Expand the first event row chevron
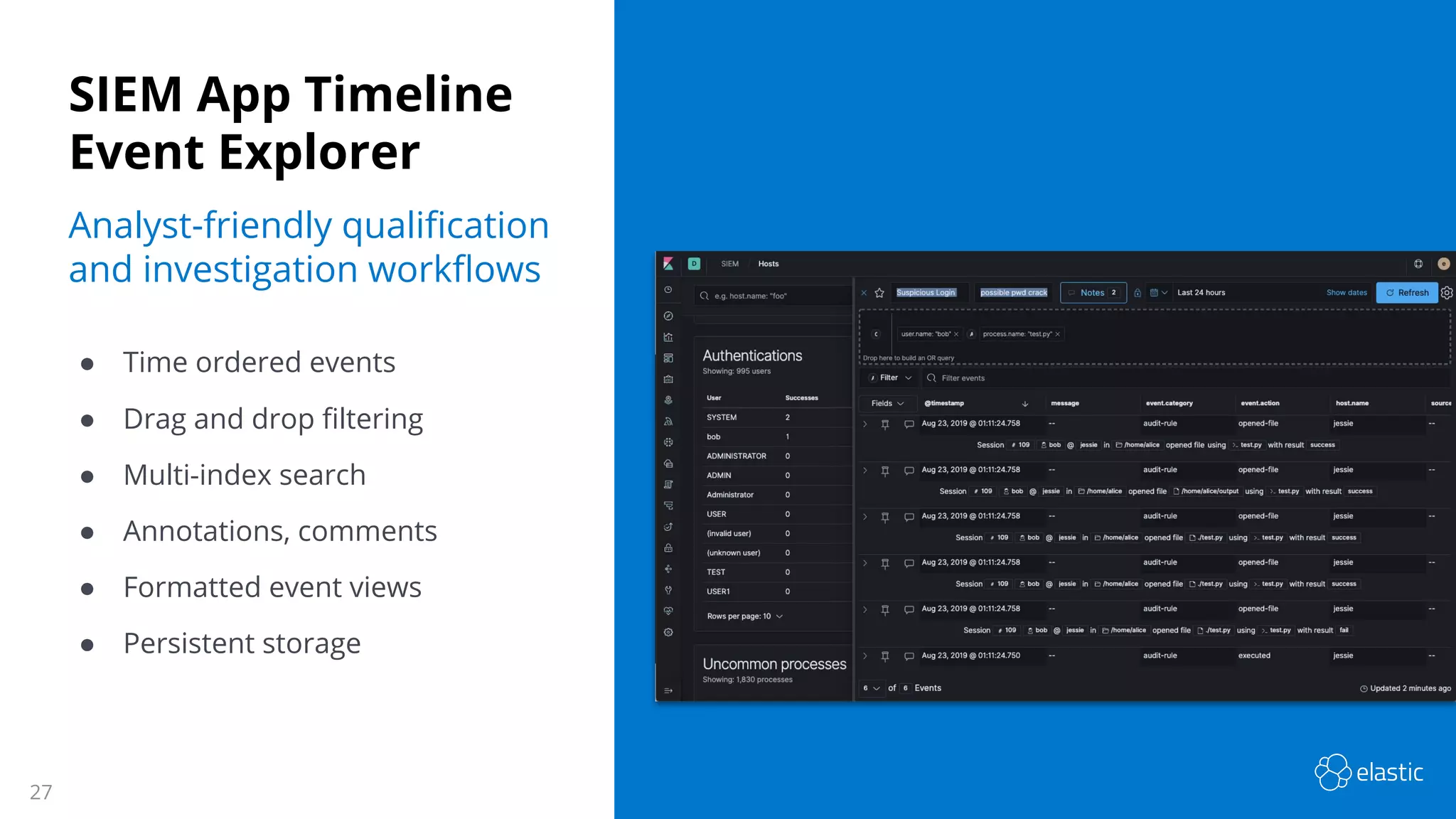This screenshot has height=819, width=1456. pyautogui.click(x=865, y=424)
